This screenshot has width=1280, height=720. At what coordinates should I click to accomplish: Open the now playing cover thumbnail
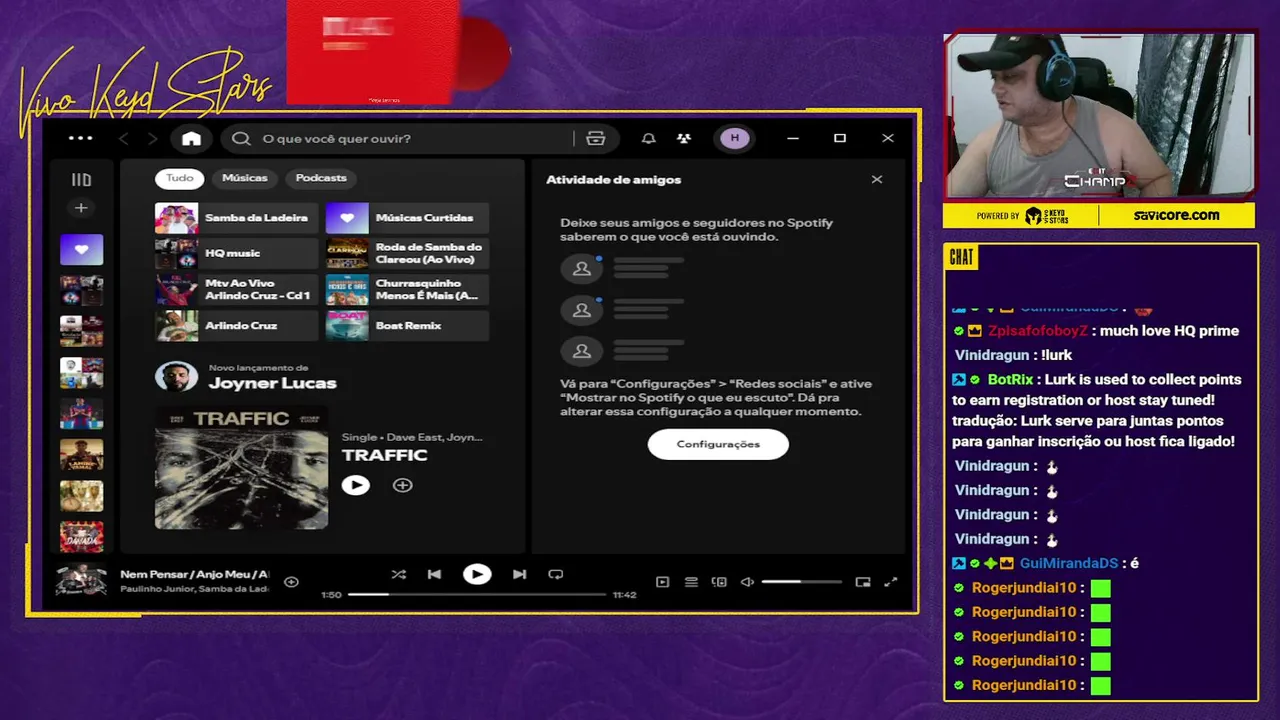point(81,581)
